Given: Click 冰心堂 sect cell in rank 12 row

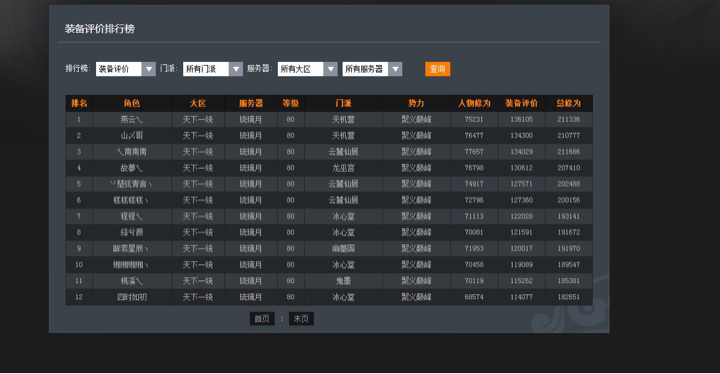Looking at the screenshot, I should click(343, 297).
